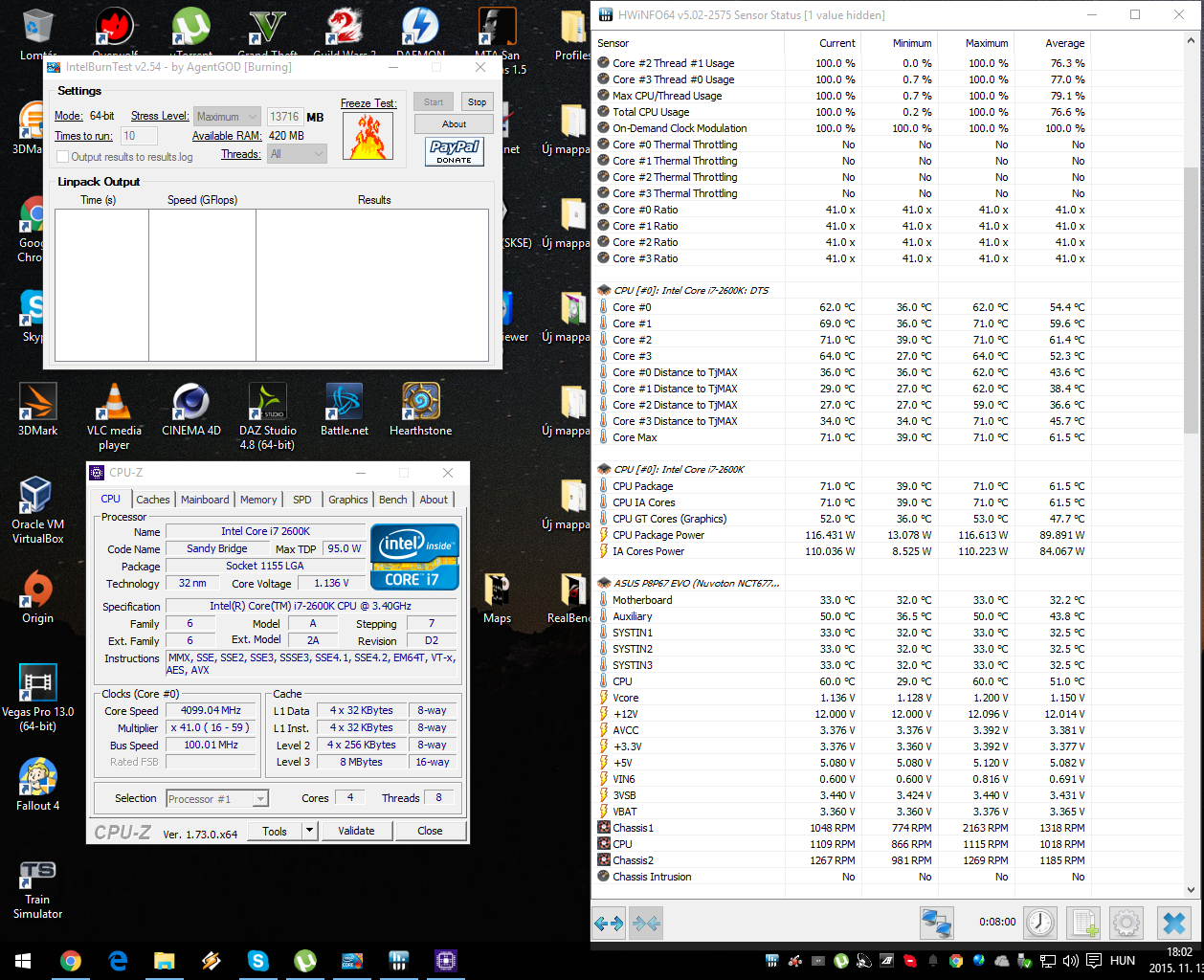Screen dimensions: 1204x980
Task: Open the Processor #1 selection dropdown in CPU-Z
Action: tap(217, 799)
